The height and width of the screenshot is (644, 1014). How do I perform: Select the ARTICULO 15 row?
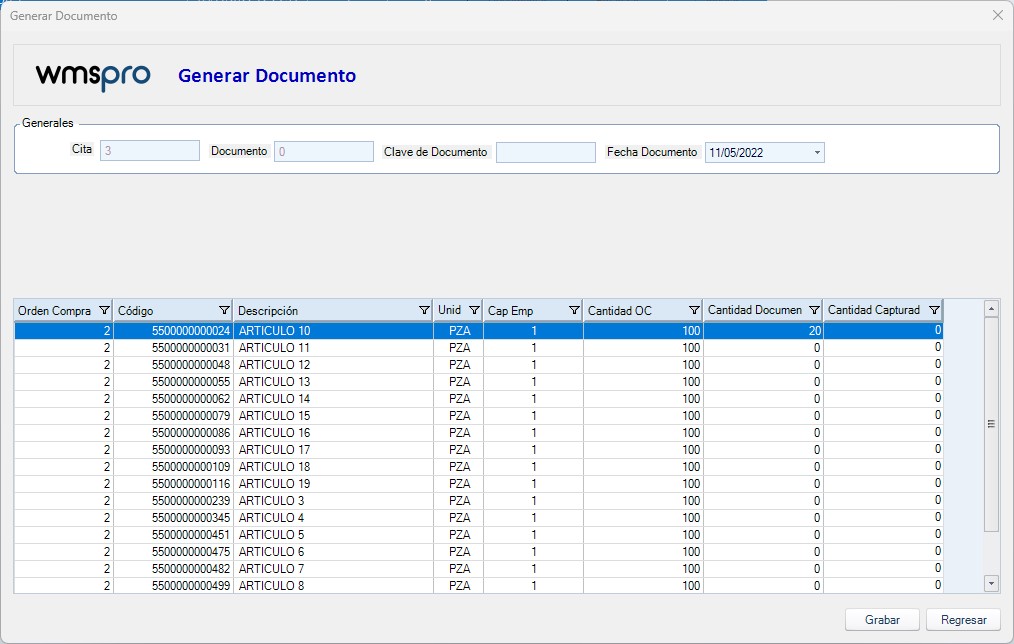click(479, 416)
